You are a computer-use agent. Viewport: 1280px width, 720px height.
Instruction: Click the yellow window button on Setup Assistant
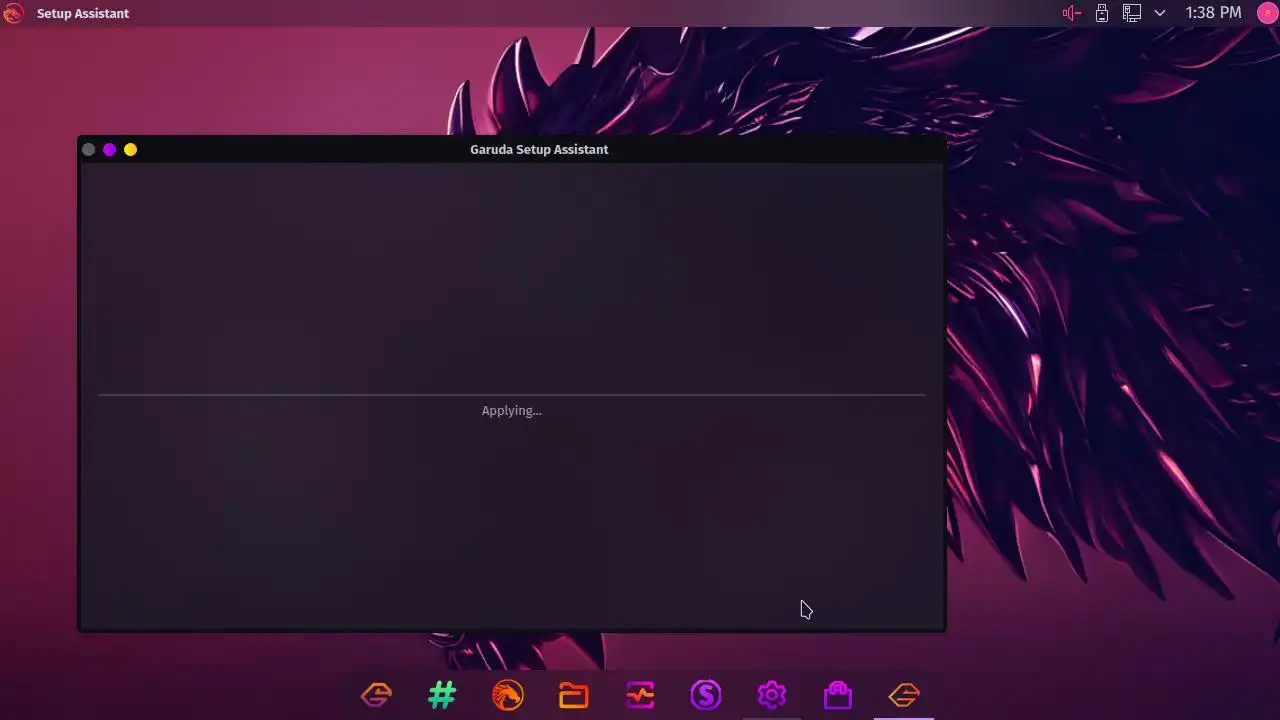point(130,149)
